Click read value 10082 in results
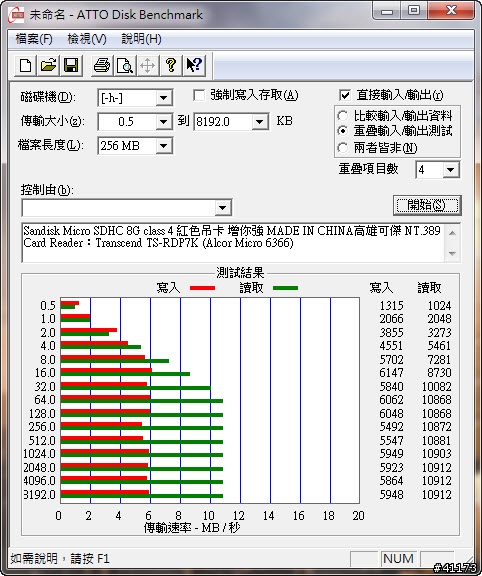This screenshot has width=482, height=576. [x=436, y=386]
